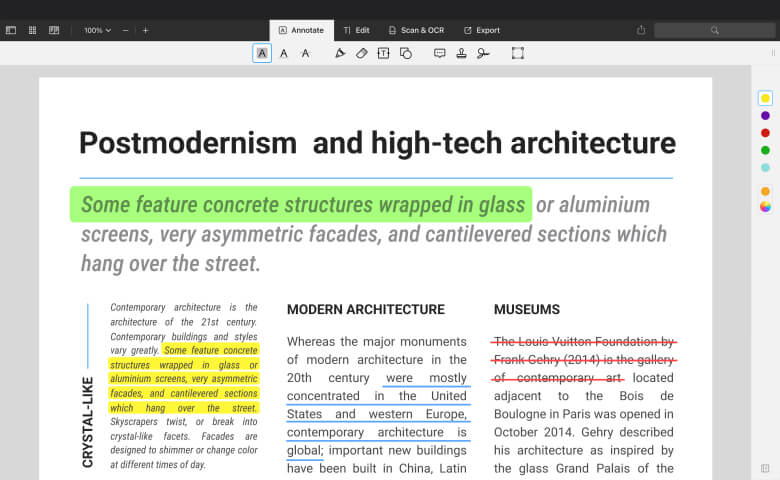Open the signature tool
780x480 pixels.
click(483, 53)
